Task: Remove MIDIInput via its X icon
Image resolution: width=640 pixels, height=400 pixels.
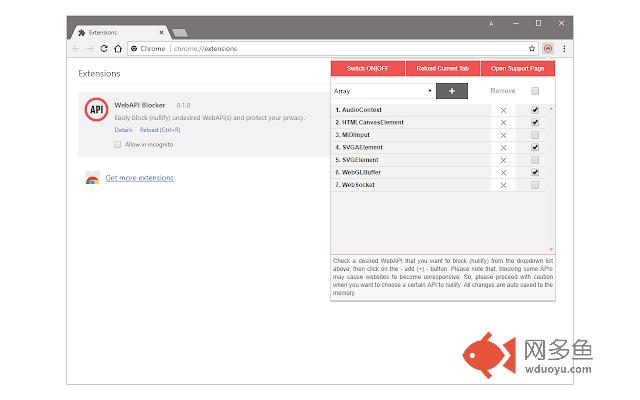Action: [503, 135]
